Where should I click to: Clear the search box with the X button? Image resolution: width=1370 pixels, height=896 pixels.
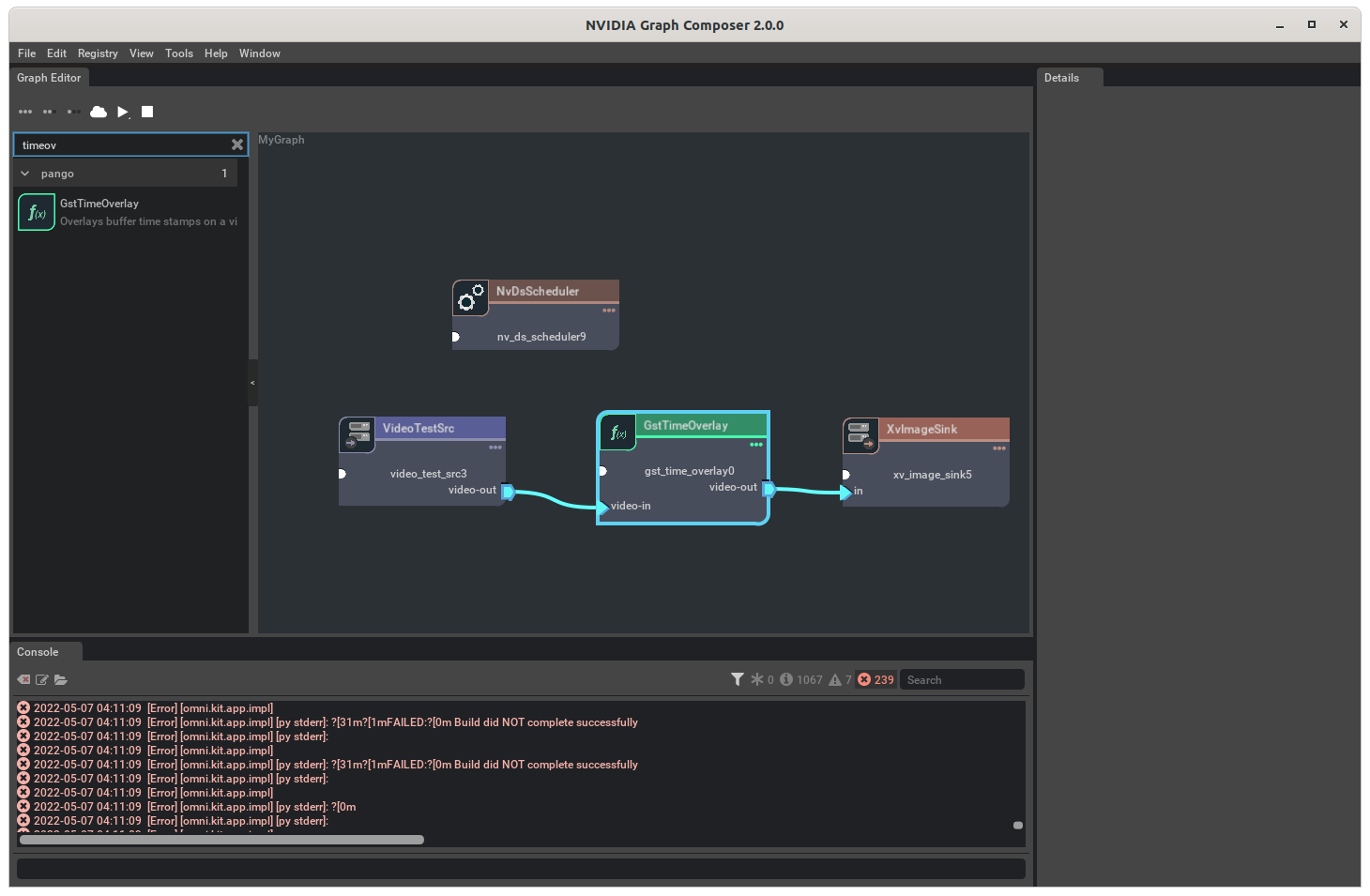(236, 144)
